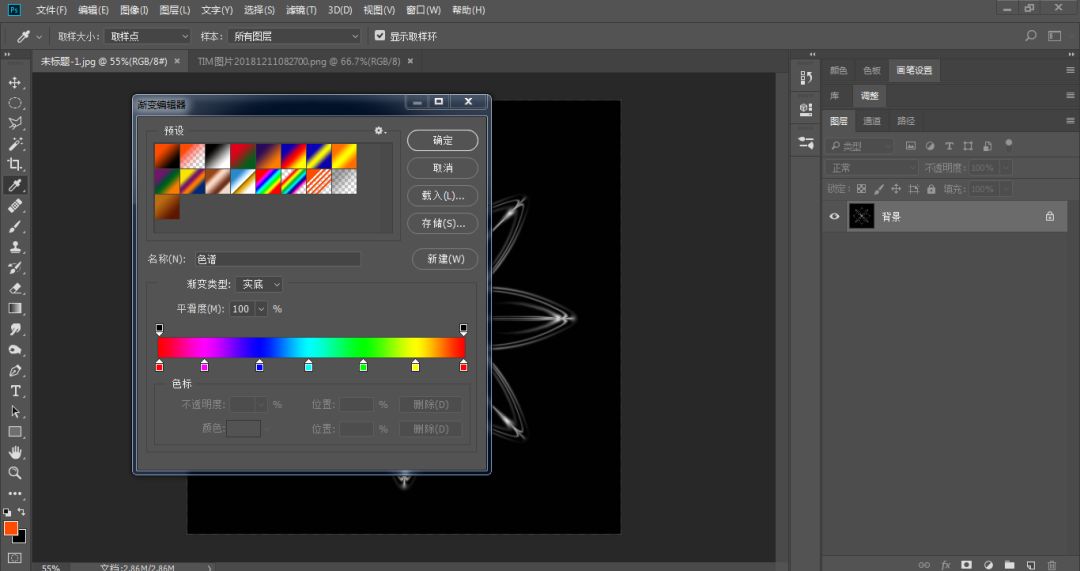Select the horizontal Type tool
This screenshot has height=571, width=1080.
[x=15, y=391]
